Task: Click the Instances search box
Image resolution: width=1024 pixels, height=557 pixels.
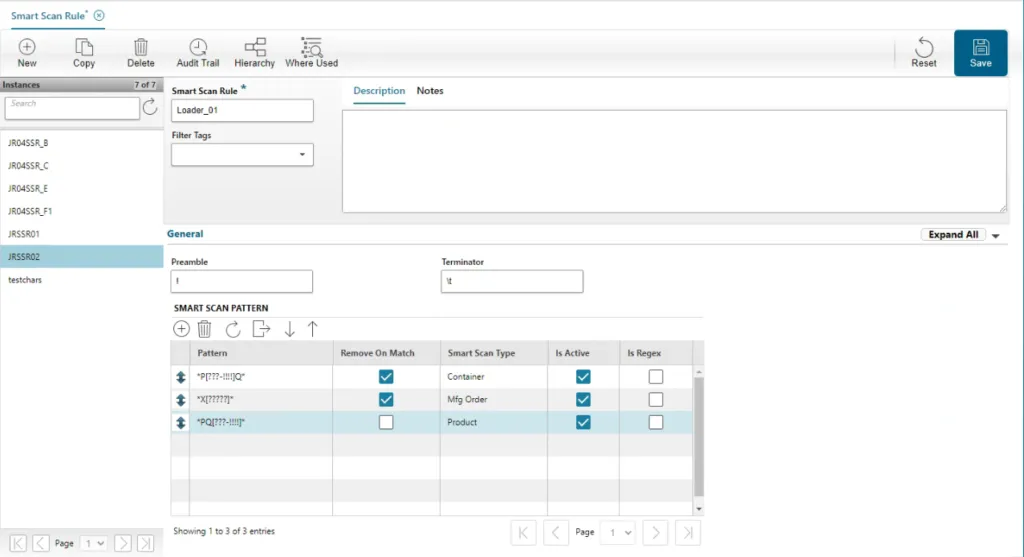Action: point(72,108)
